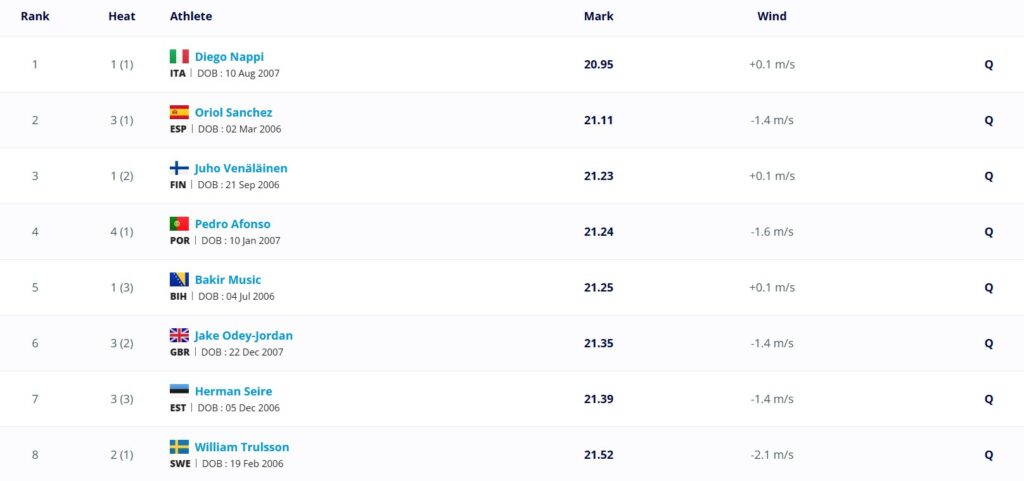The image size is (1024, 481).
Task: Click the Italy flag icon
Action: pos(179,56)
